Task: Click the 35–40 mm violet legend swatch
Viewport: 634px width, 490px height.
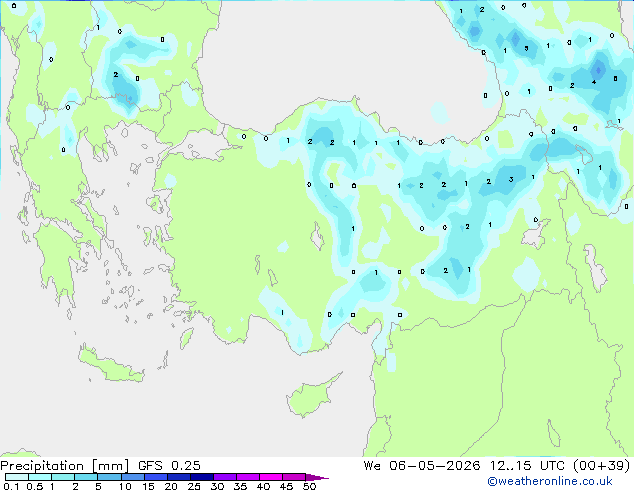Action: pyautogui.click(x=247, y=477)
